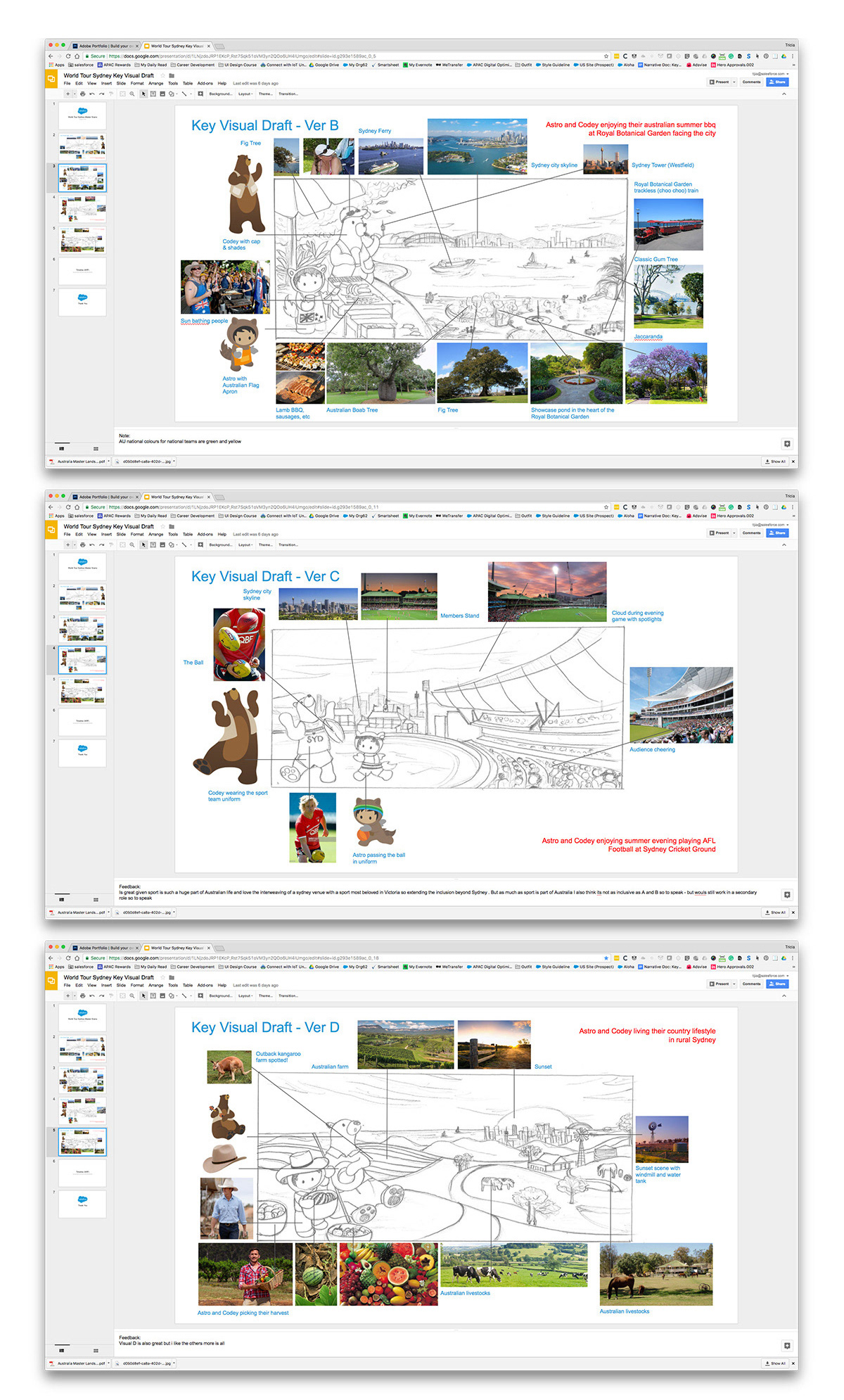Click the Explore icon beside Ver D feedback notes
844x1400 pixels.
[787, 1345]
